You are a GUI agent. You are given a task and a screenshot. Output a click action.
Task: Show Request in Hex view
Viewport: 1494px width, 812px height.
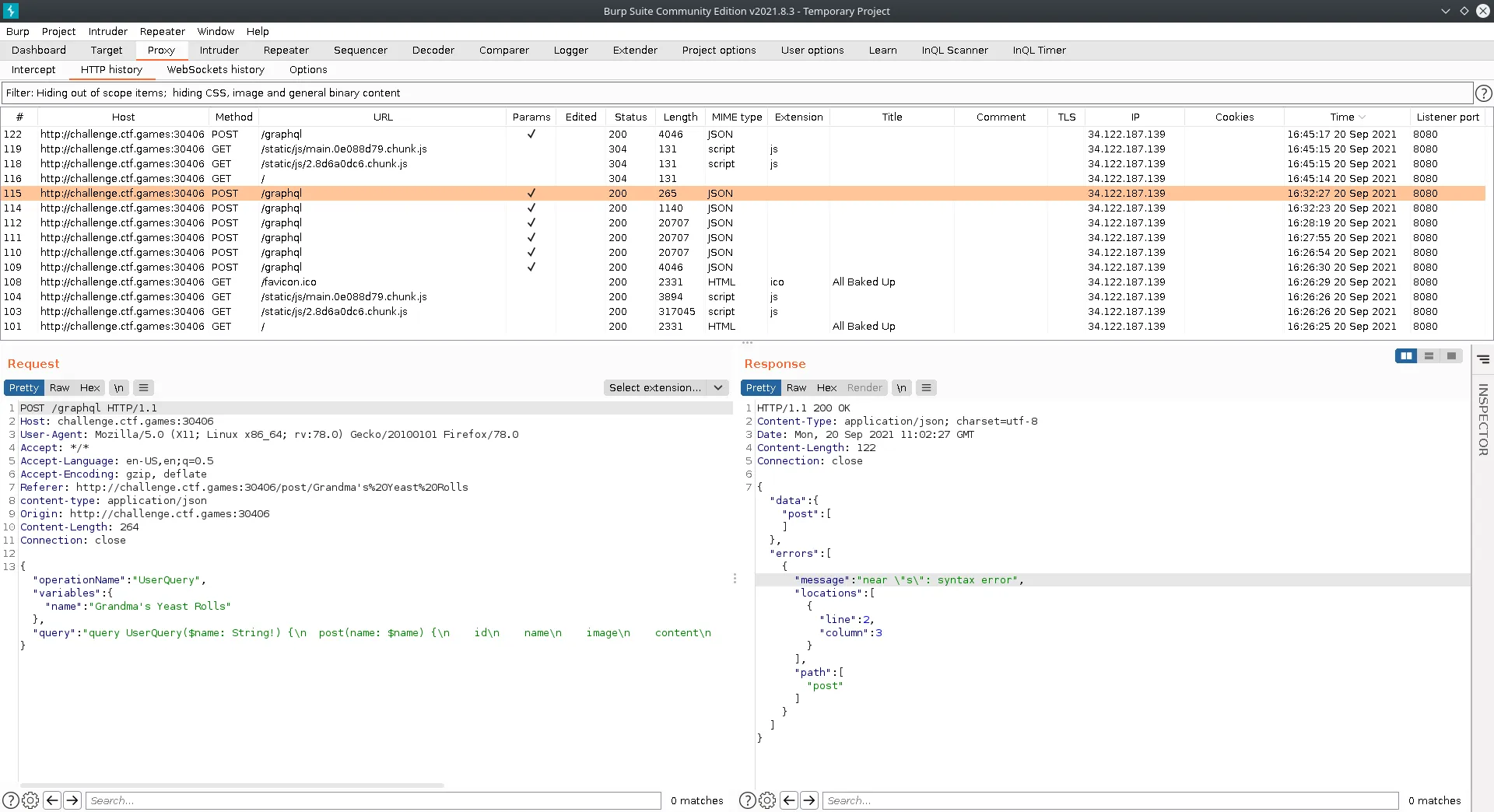(x=90, y=388)
